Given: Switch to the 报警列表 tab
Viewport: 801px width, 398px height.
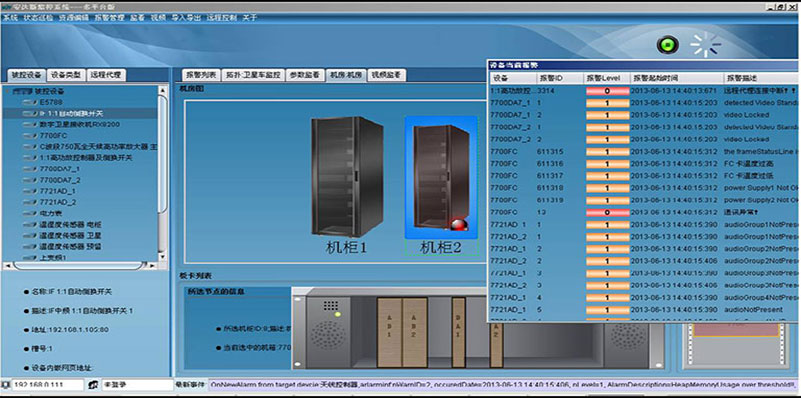Looking at the screenshot, I should [x=201, y=75].
